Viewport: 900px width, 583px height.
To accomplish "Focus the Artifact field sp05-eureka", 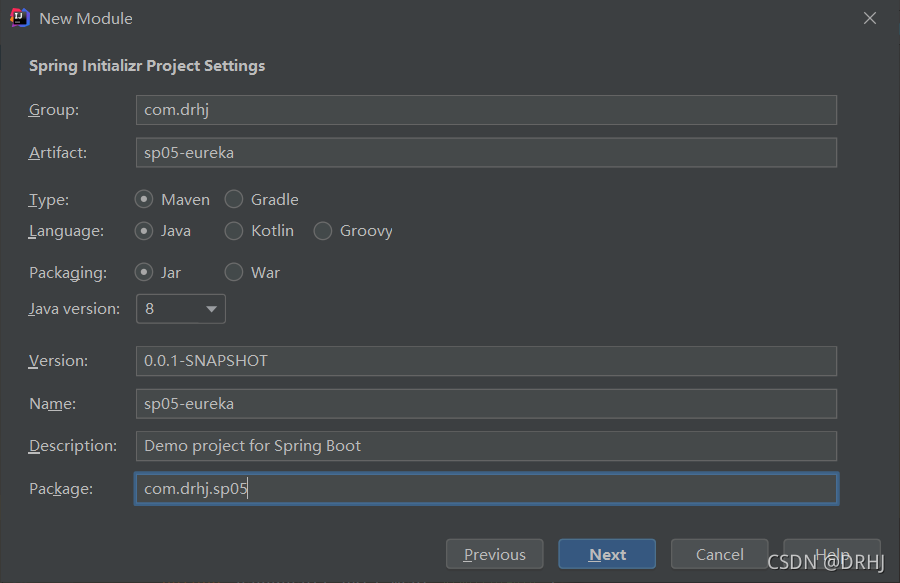I will 486,153.
